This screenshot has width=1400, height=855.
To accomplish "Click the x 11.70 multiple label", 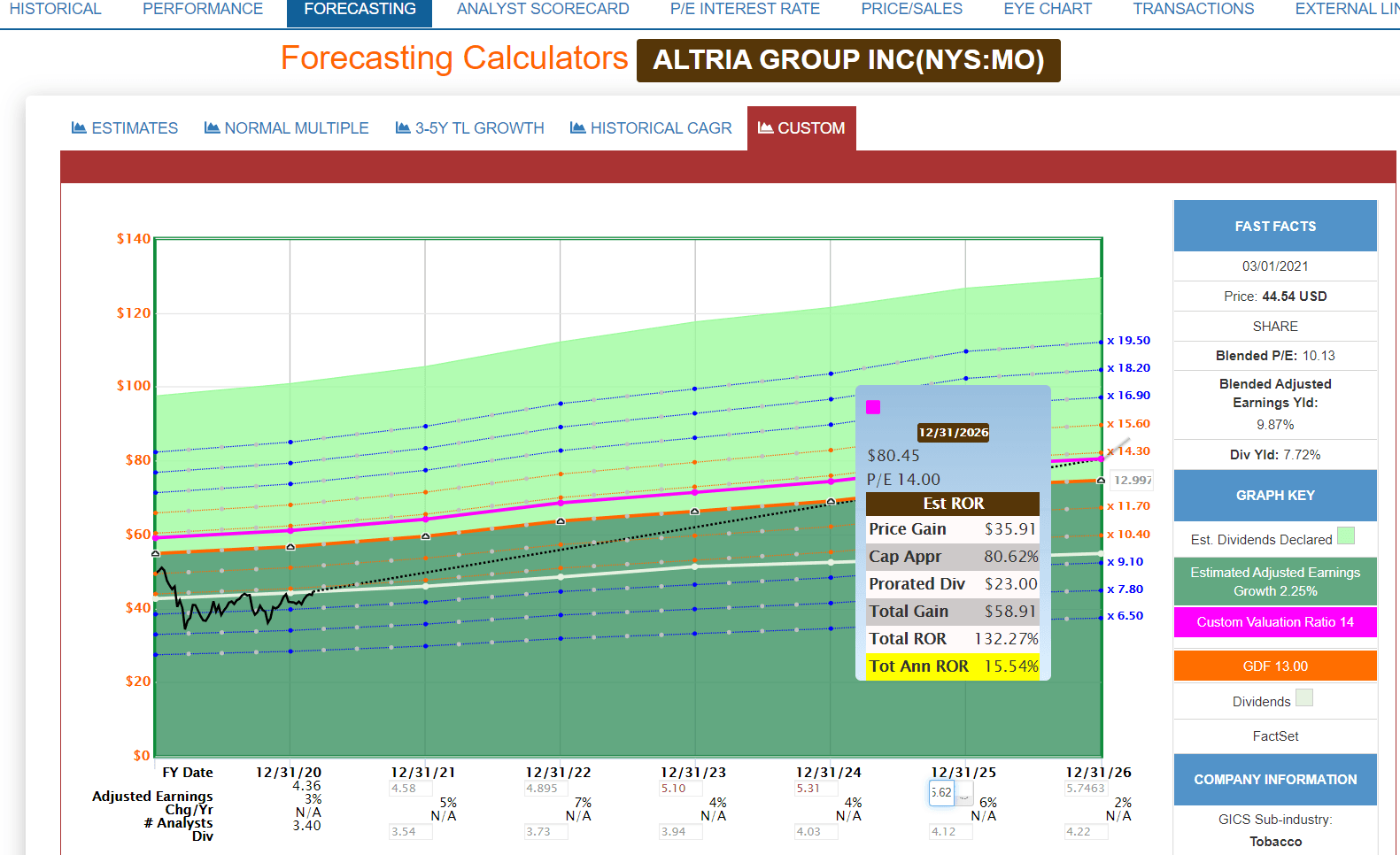I will pyautogui.click(x=1129, y=506).
